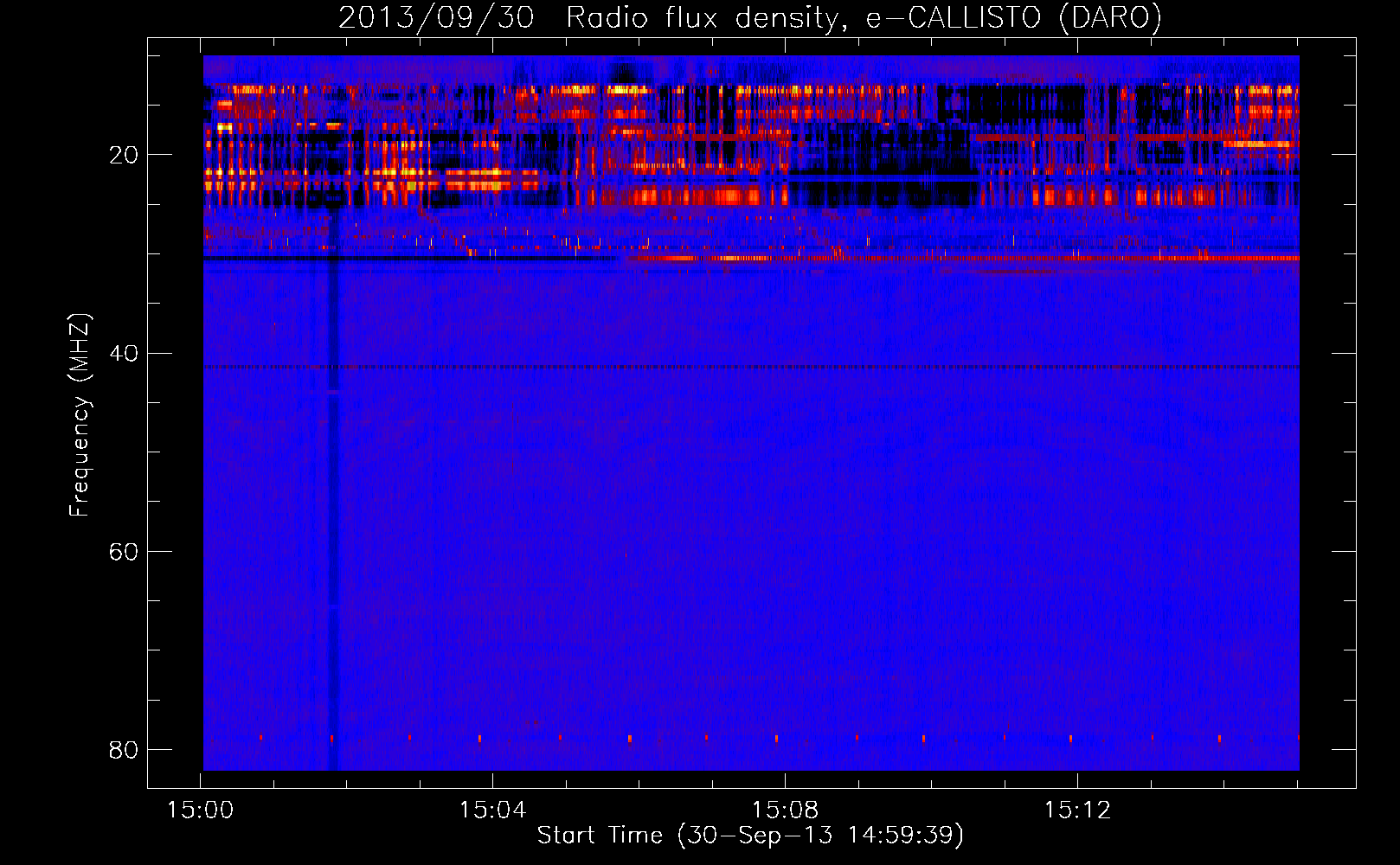Image resolution: width=1400 pixels, height=865 pixels.
Task: Click the 20 frequency tick label
Action: click(124, 156)
